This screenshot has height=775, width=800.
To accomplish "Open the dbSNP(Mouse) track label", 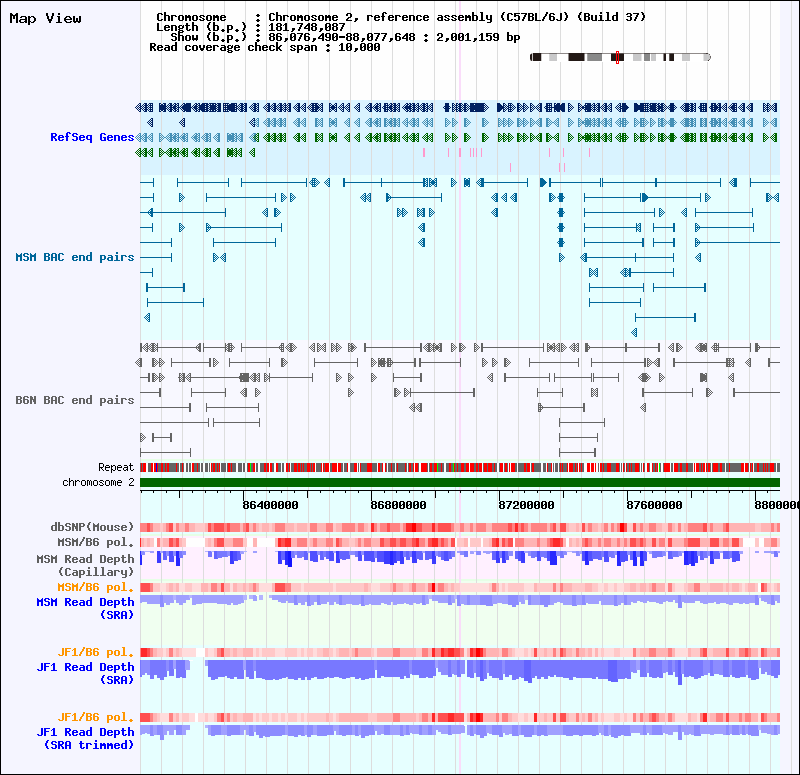I will (93, 527).
